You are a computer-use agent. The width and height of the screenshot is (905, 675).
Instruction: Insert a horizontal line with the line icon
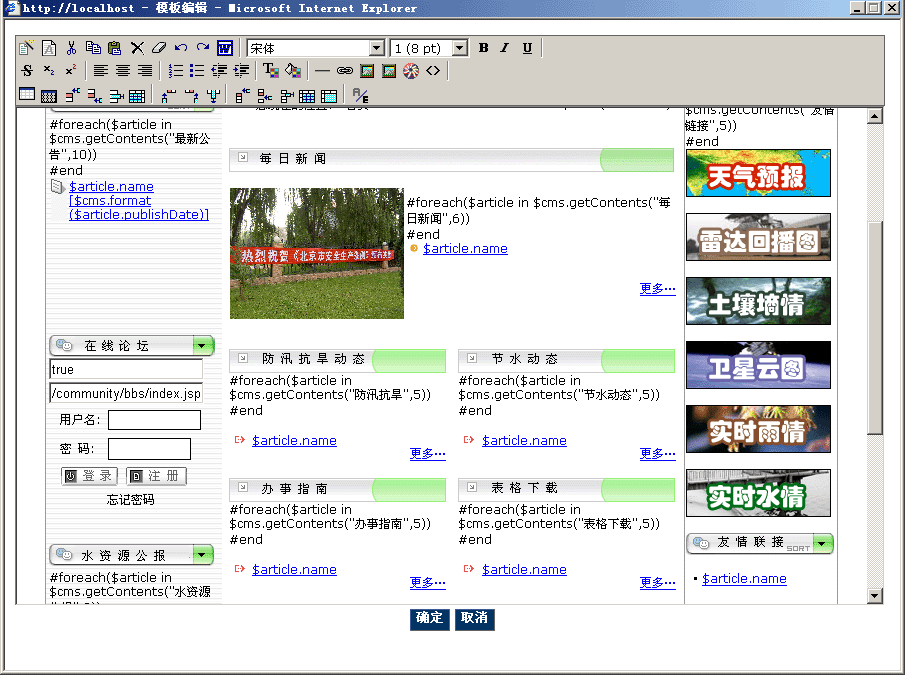[x=322, y=70]
